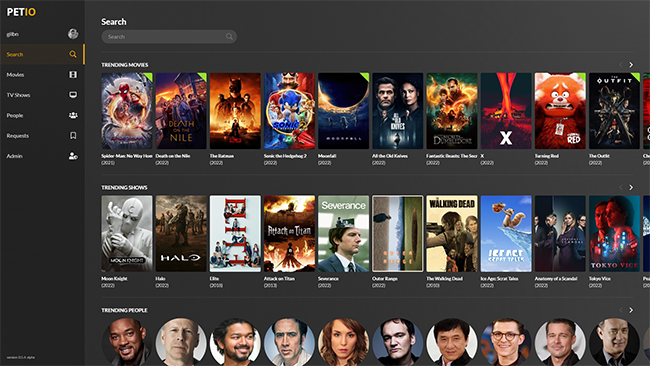Screen dimensions: 650x366
Task: Show previous Trending People with left arrow
Action: tap(621, 310)
